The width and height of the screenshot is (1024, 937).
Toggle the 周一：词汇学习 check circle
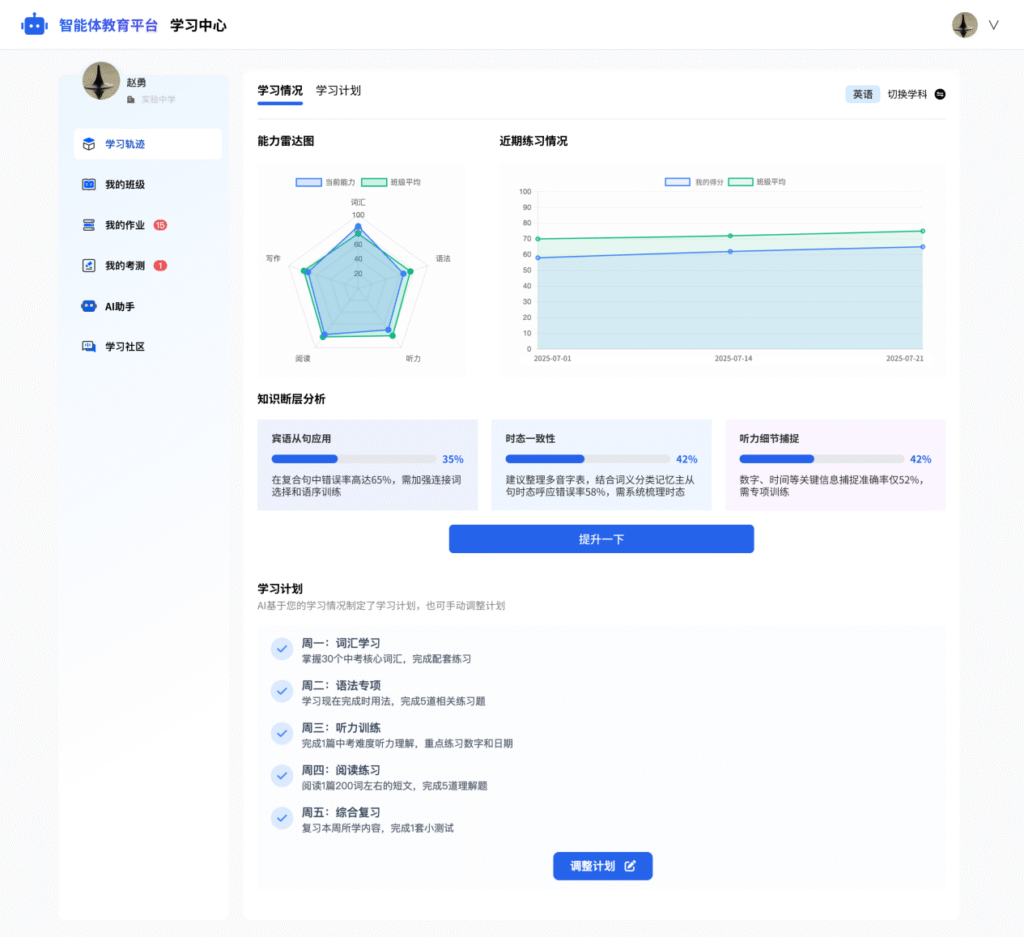click(x=281, y=650)
